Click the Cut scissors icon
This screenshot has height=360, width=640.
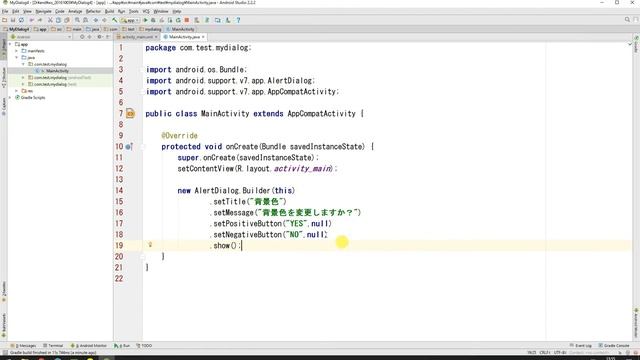pyautogui.click(x=50, y=20)
